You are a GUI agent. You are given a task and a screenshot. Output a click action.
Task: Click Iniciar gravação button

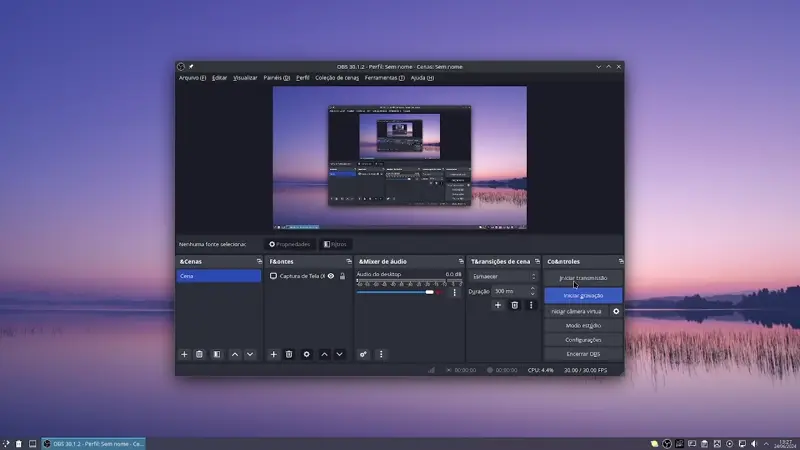(583, 295)
